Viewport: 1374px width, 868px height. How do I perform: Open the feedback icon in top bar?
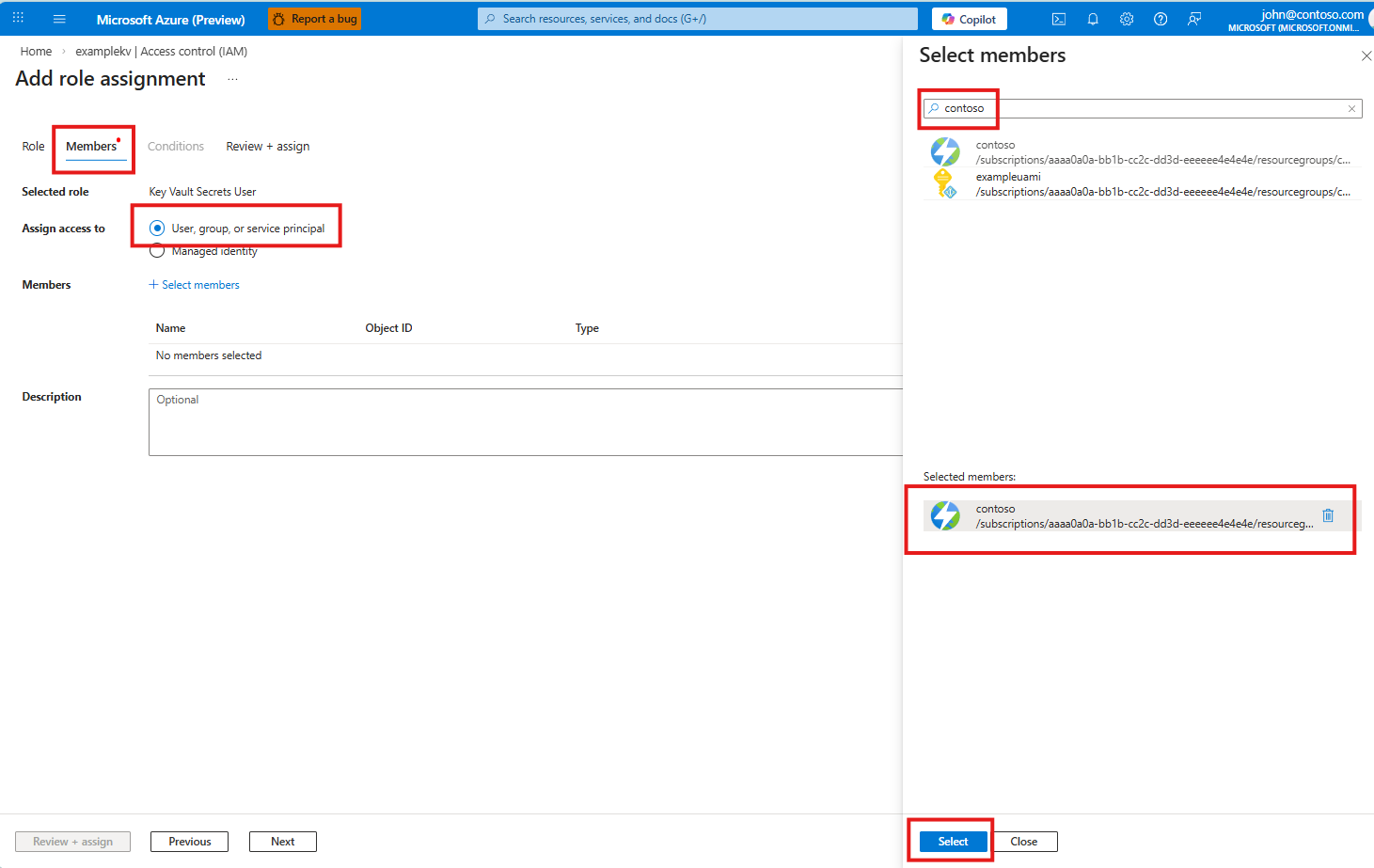(1194, 19)
